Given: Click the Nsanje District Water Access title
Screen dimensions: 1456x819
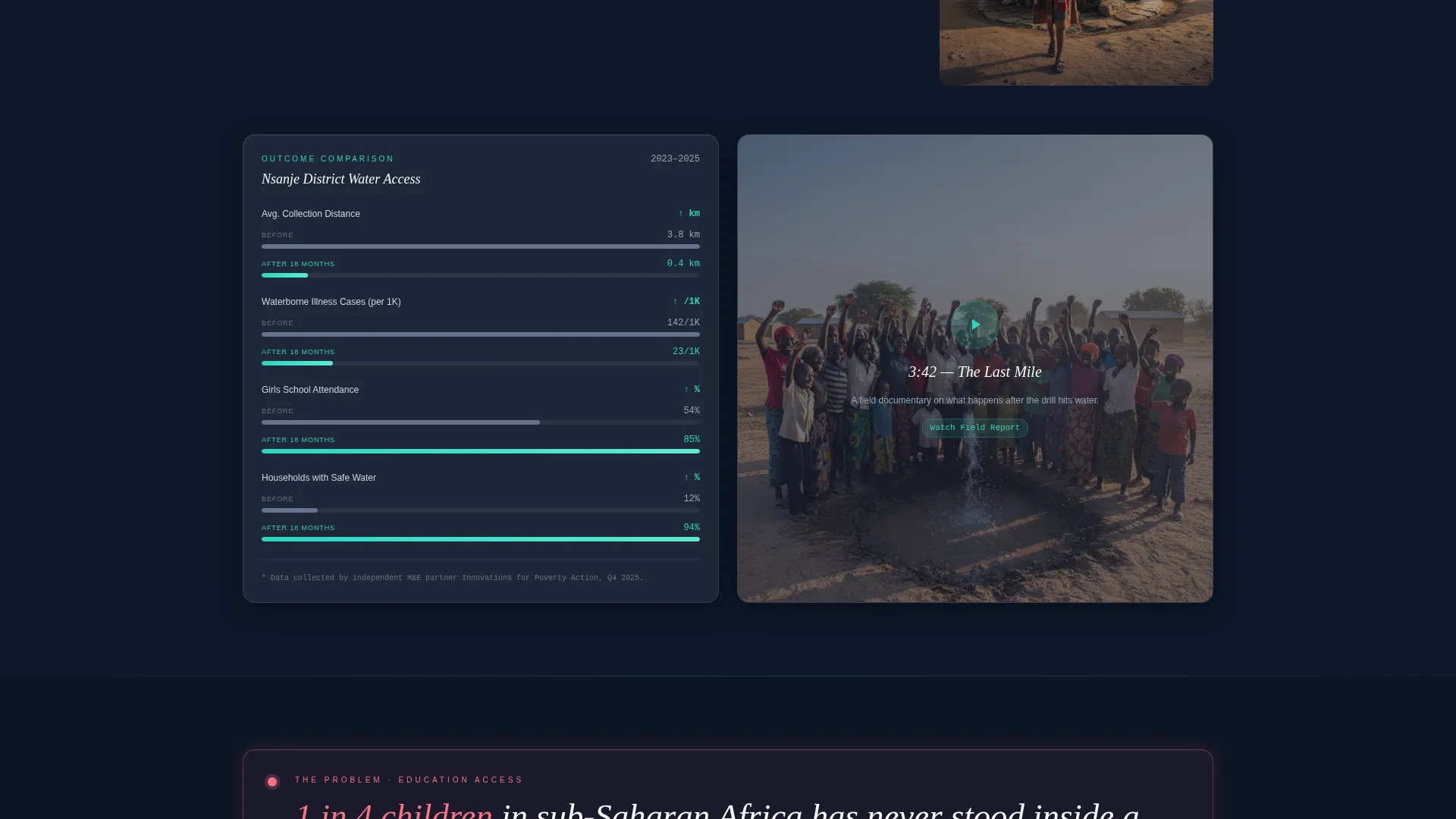Looking at the screenshot, I should [340, 179].
